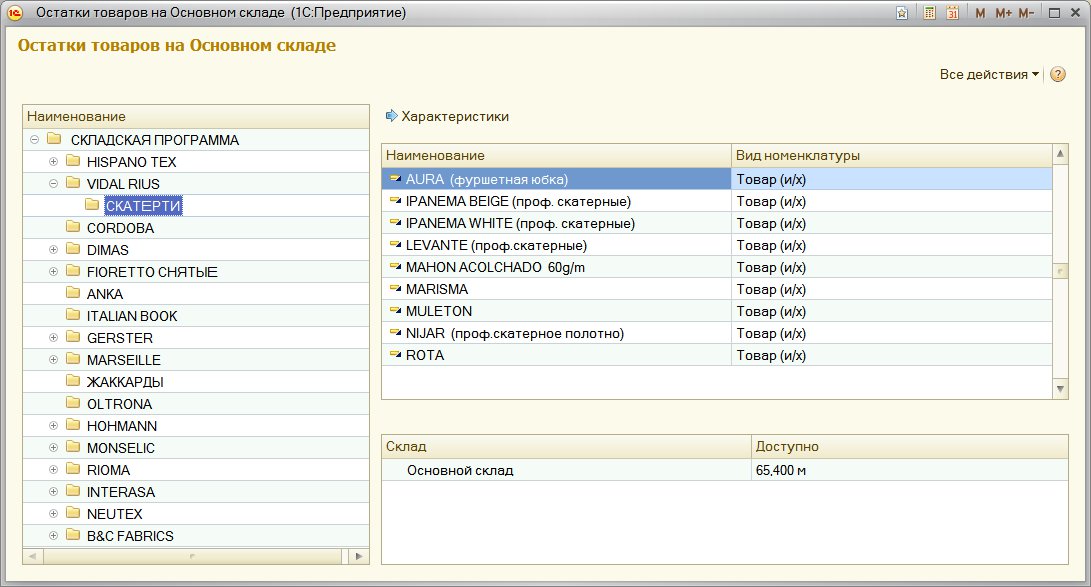Click the M- memory subtract button

[x=1026, y=13]
